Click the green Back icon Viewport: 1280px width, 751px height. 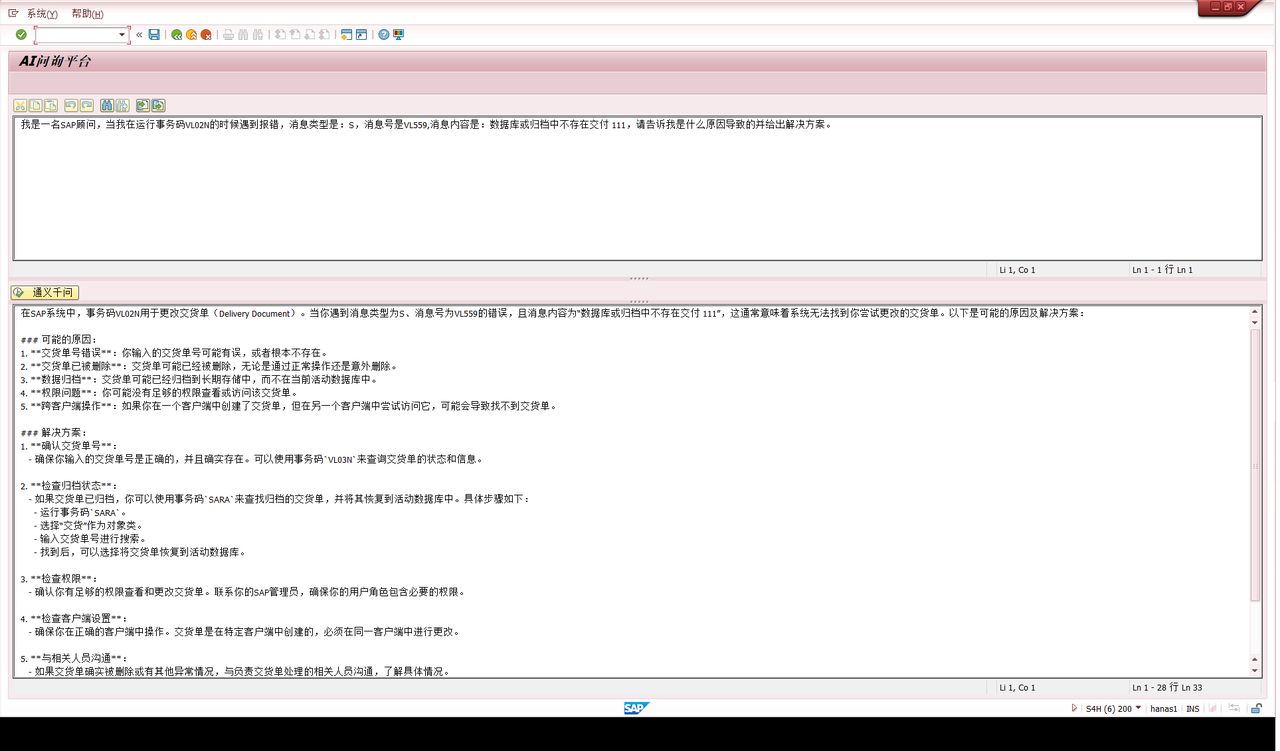(x=176, y=34)
